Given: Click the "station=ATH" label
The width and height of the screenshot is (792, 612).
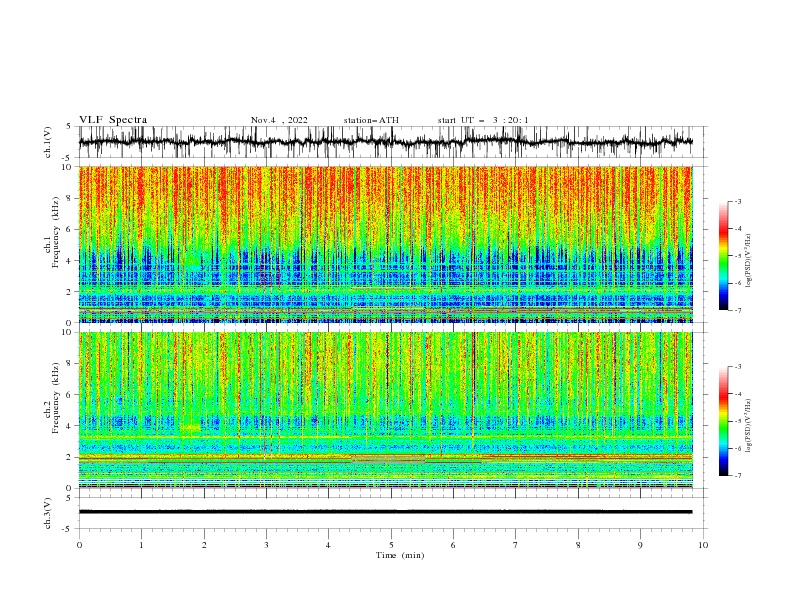Looking at the screenshot, I should [371, 120].
